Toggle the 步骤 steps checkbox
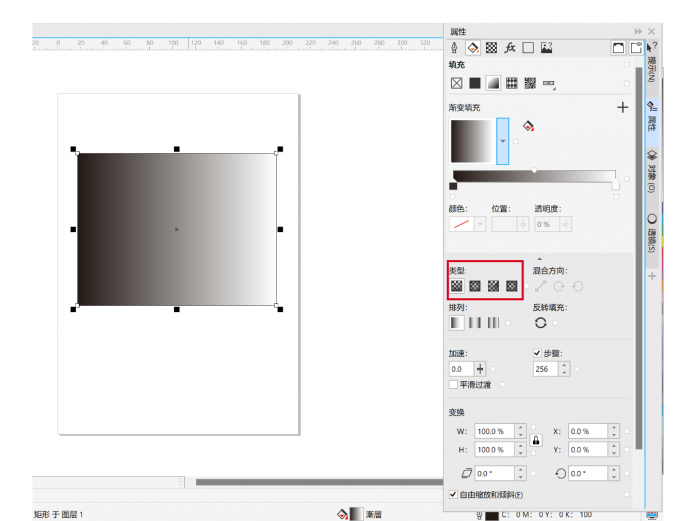 point(537,353)
